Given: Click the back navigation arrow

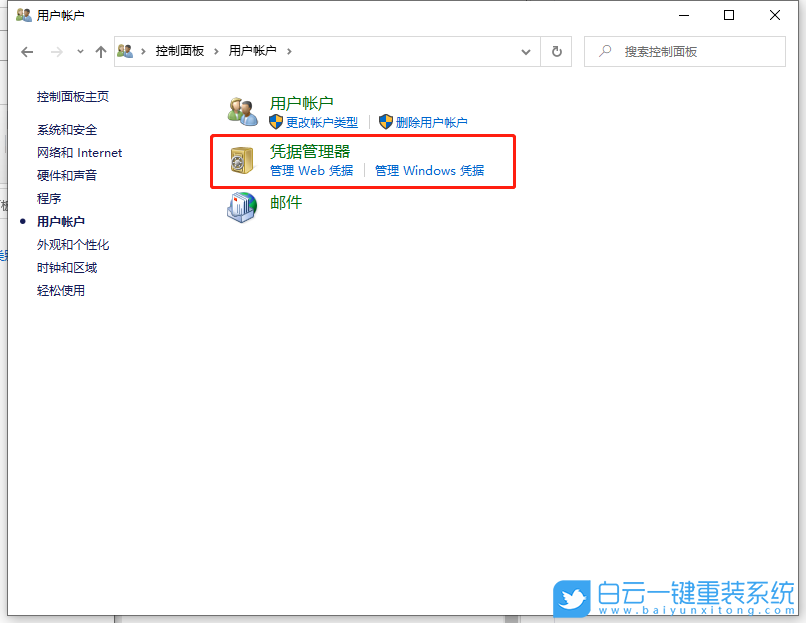Looking at the screenshot, I should pos(26,51).
